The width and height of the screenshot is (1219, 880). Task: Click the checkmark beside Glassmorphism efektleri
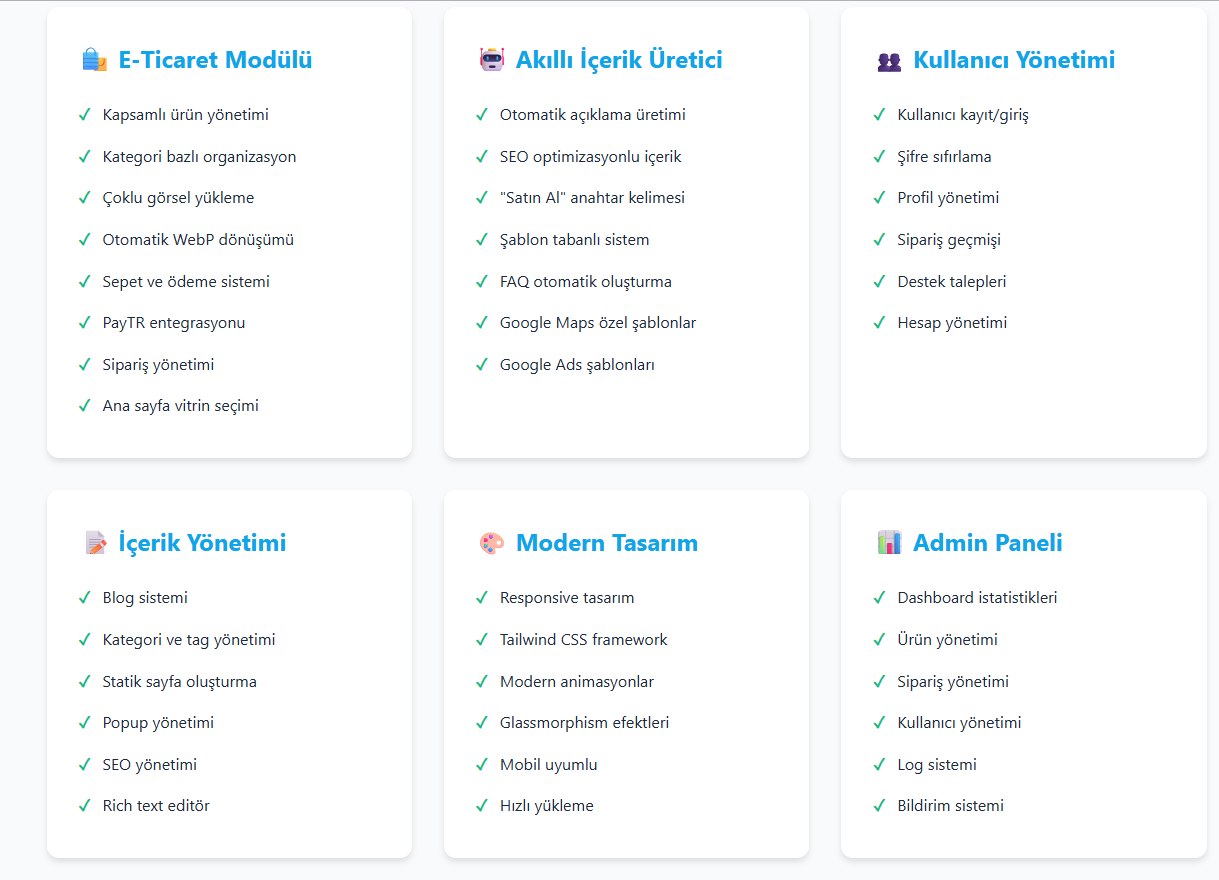tap(482, 723)
